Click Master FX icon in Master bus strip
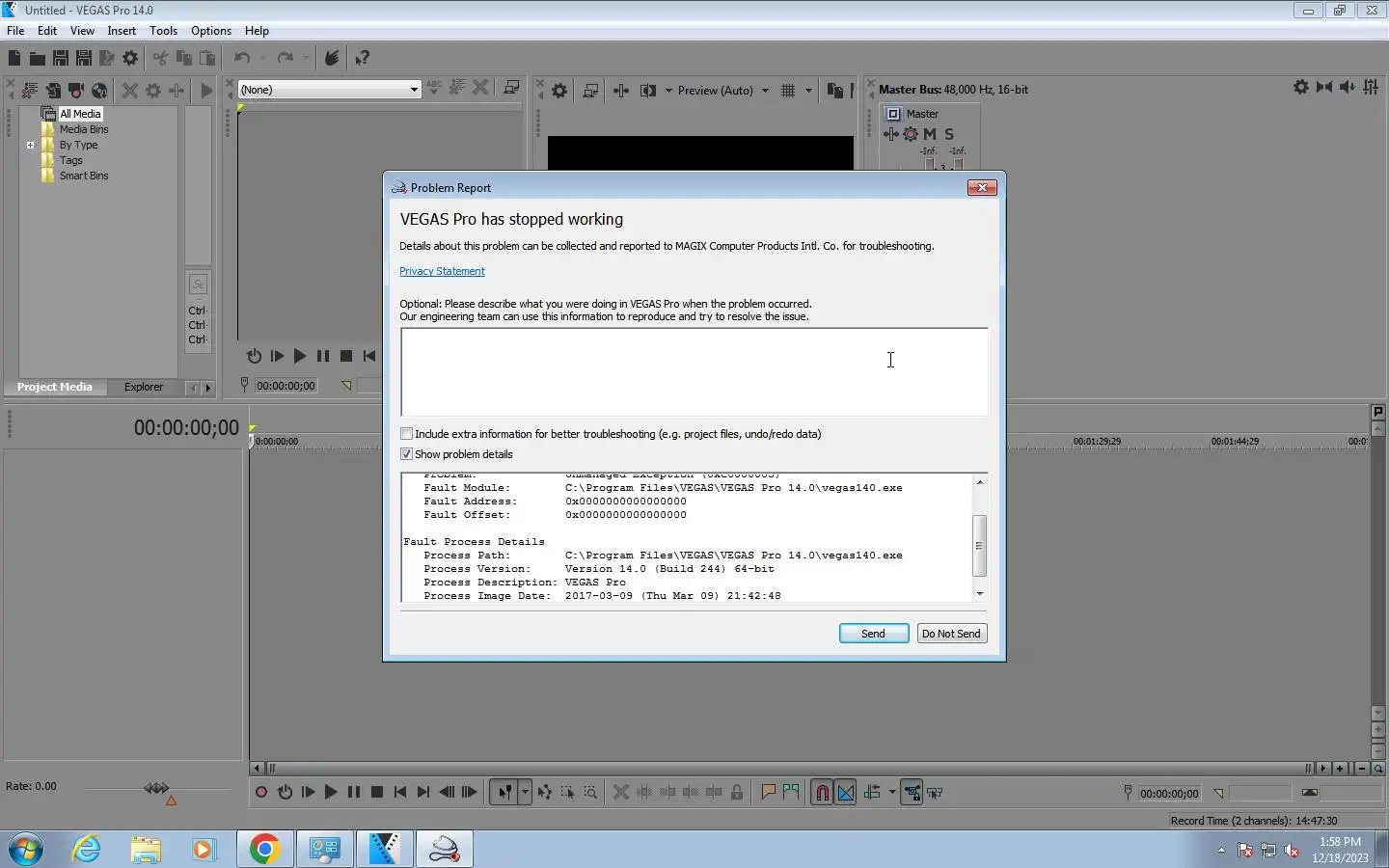 click(911, 134)
